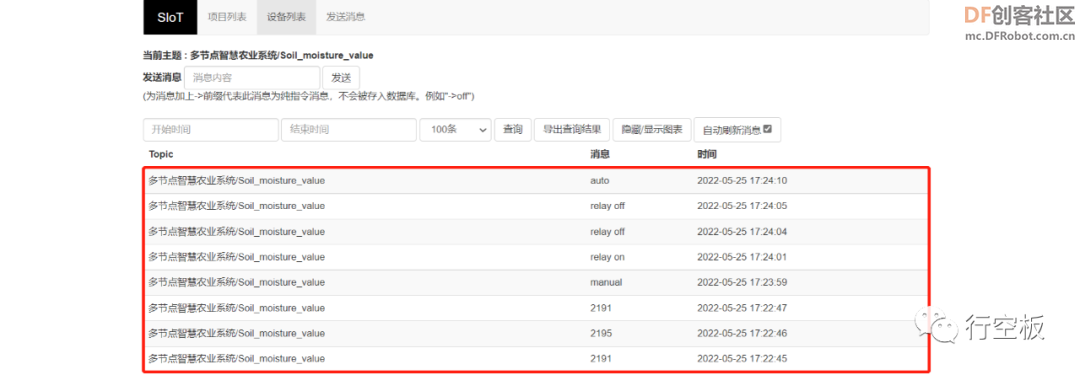Click the 查询 query button
The height and width of the screenshot is (375, 1080).
point(512,130)
